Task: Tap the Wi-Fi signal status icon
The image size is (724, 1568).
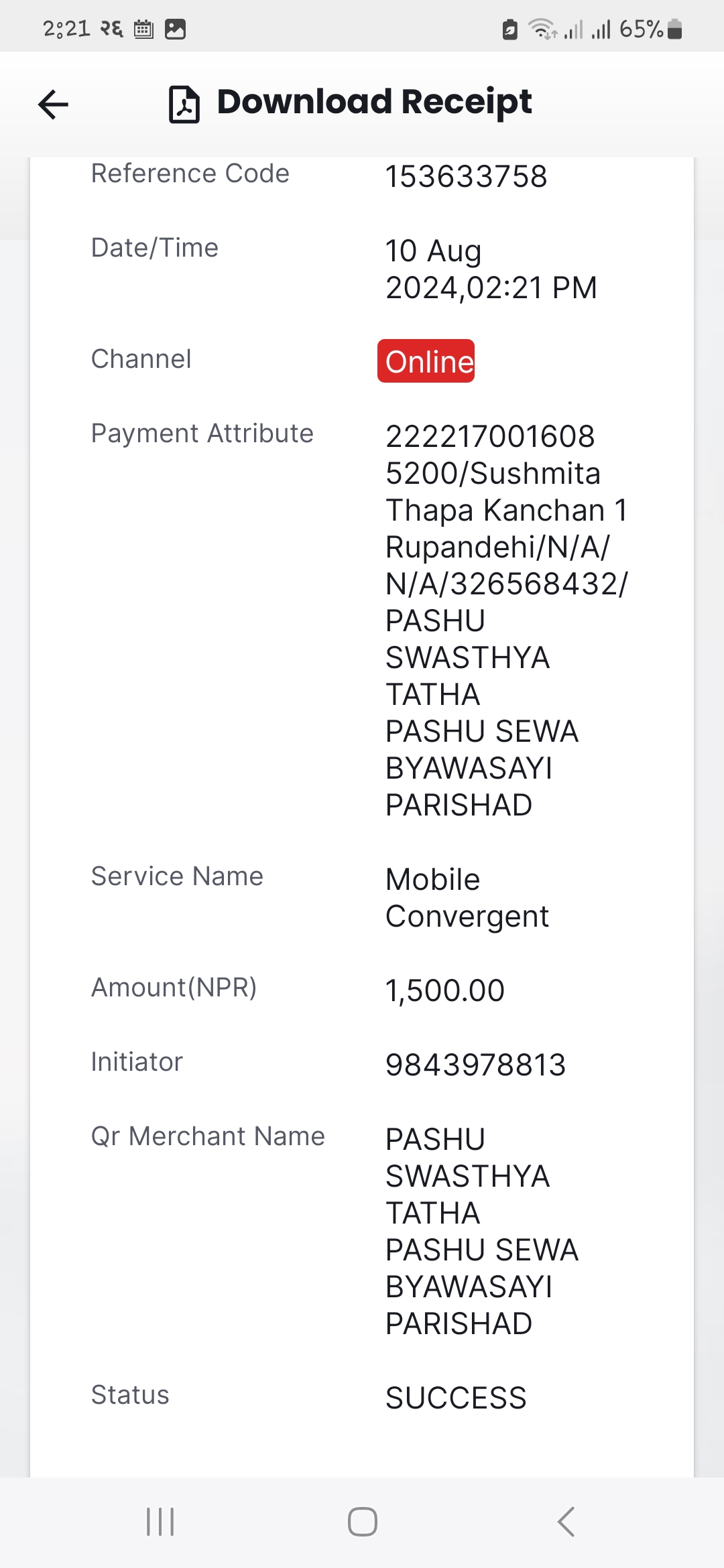Action: point(542,29)
